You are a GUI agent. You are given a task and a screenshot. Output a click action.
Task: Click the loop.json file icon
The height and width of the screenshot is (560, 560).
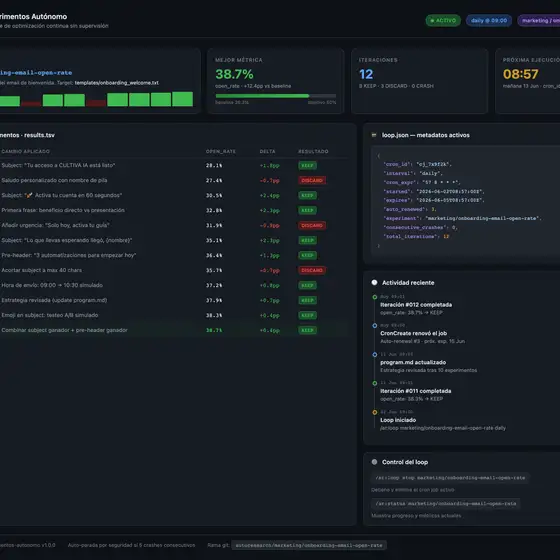374,135
